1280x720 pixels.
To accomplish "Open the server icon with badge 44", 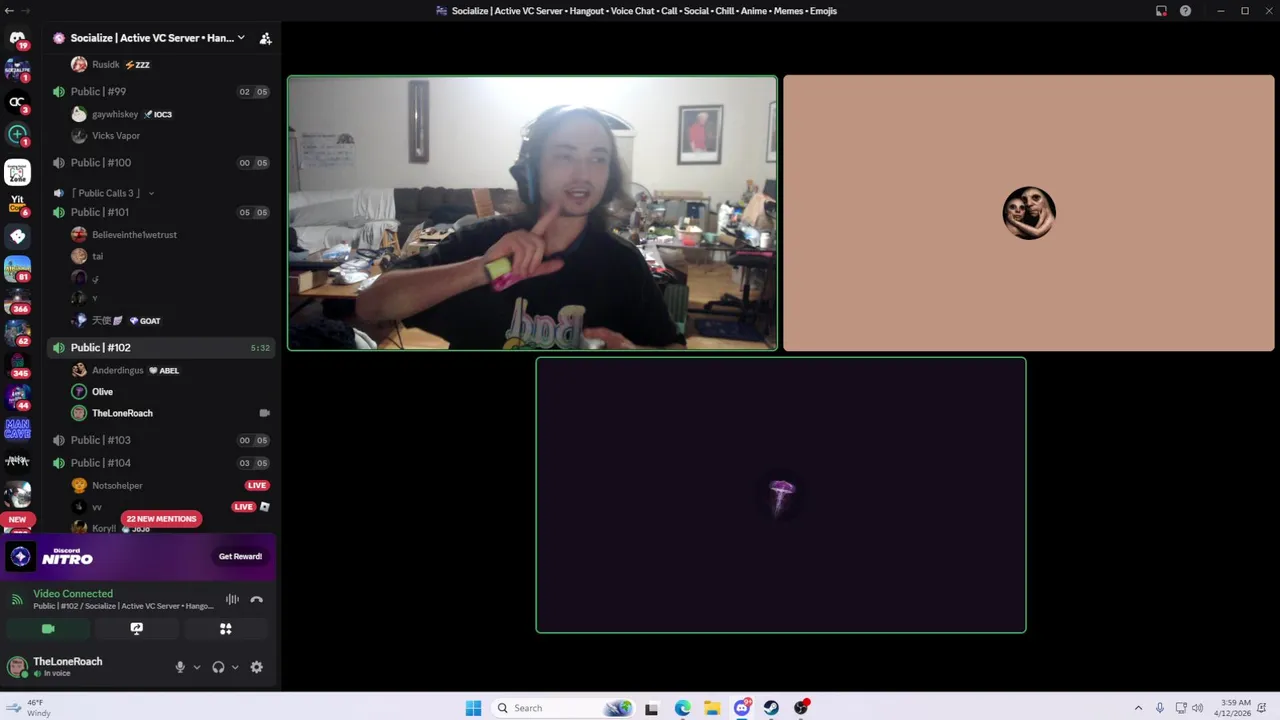I will point(17,397).
